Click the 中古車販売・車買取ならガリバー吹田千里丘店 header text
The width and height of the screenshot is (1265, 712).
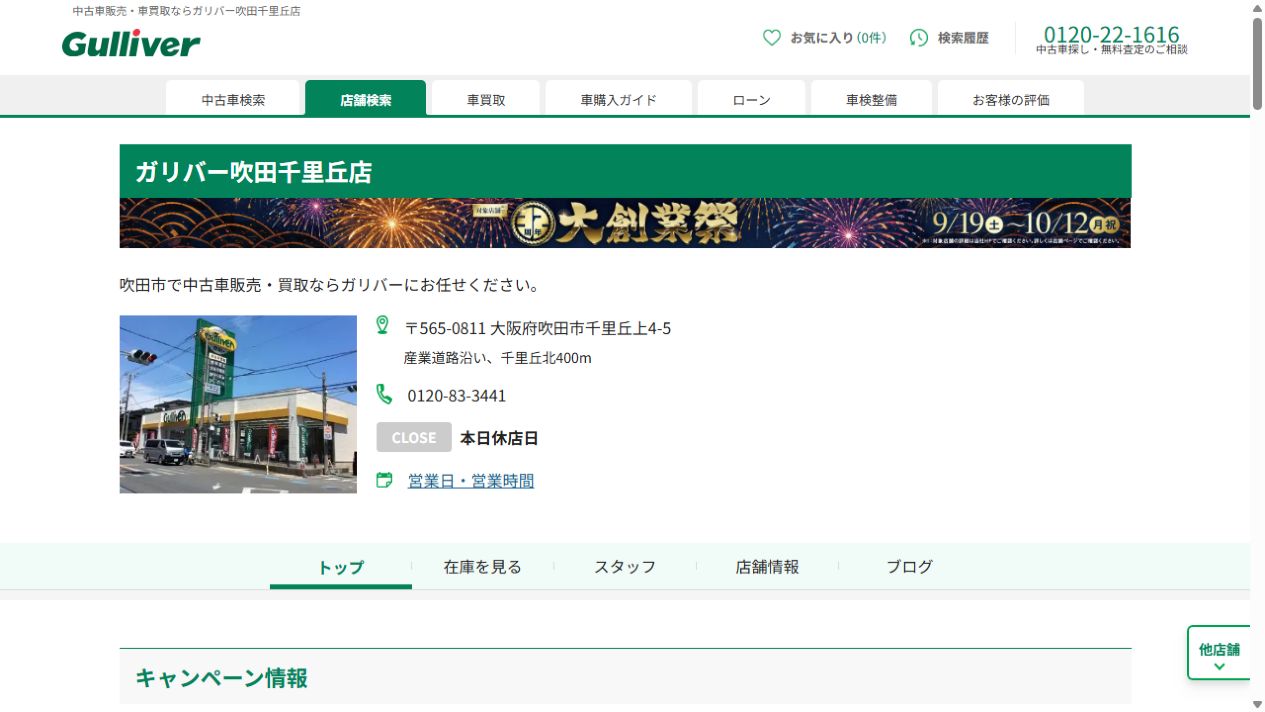click(x=187, y=11)
